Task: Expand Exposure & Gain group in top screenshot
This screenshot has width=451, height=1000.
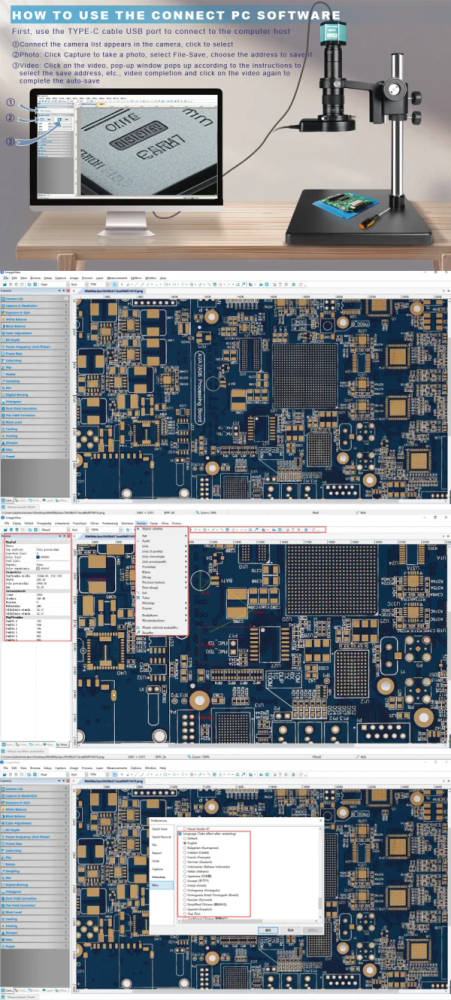Action: [34, 312]
